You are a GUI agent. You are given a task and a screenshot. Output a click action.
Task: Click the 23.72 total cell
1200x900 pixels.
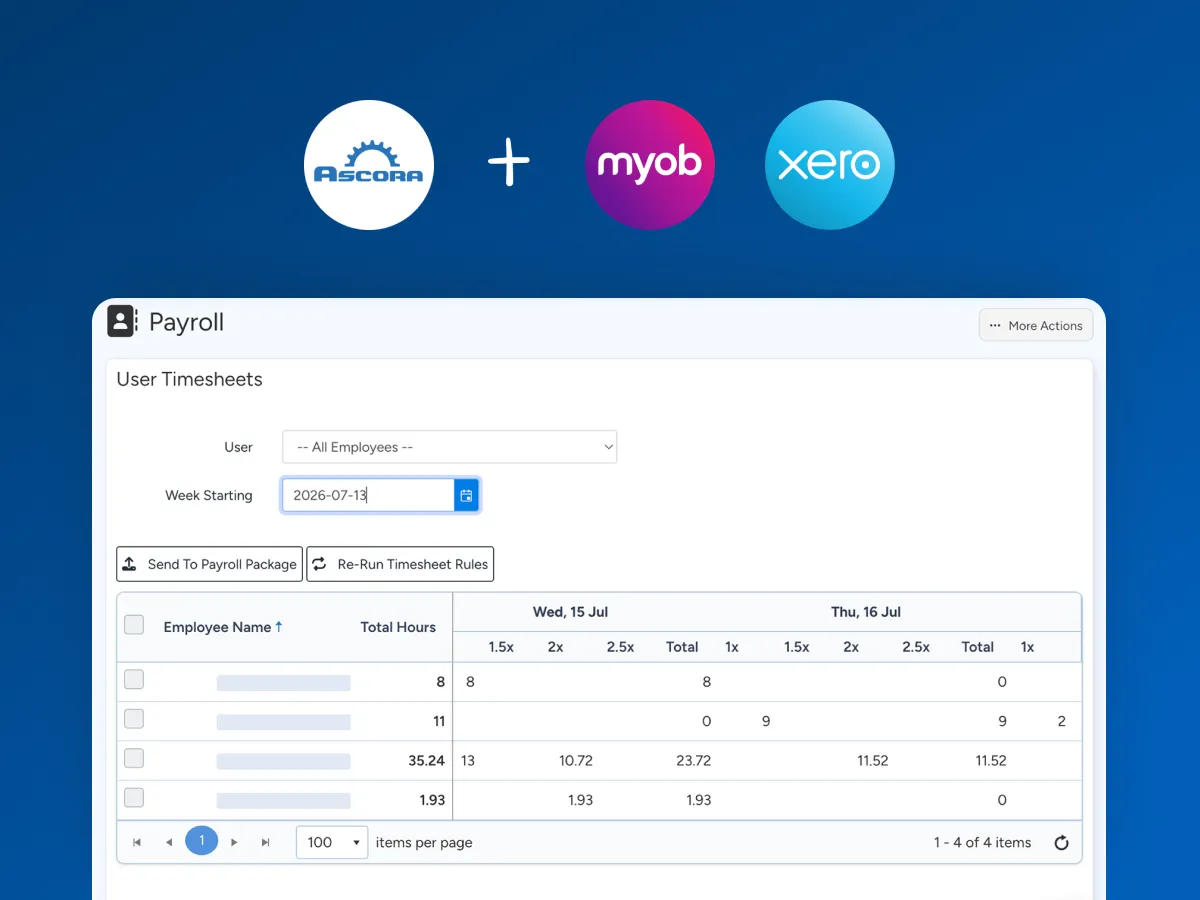(693, 761)
